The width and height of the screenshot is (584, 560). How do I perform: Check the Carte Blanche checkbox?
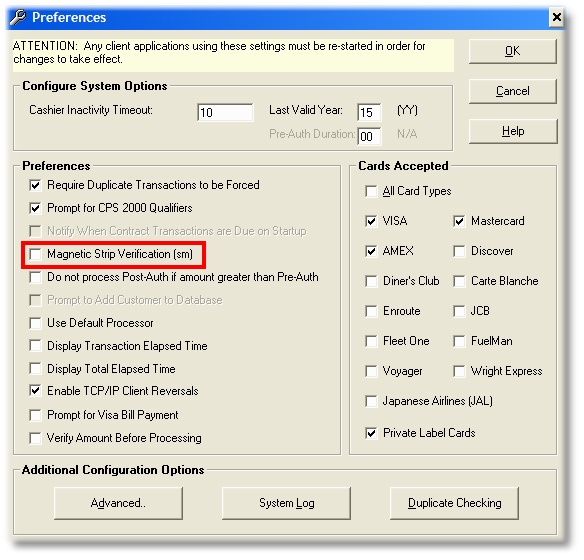pyautogui.click(x=459, y=281)
